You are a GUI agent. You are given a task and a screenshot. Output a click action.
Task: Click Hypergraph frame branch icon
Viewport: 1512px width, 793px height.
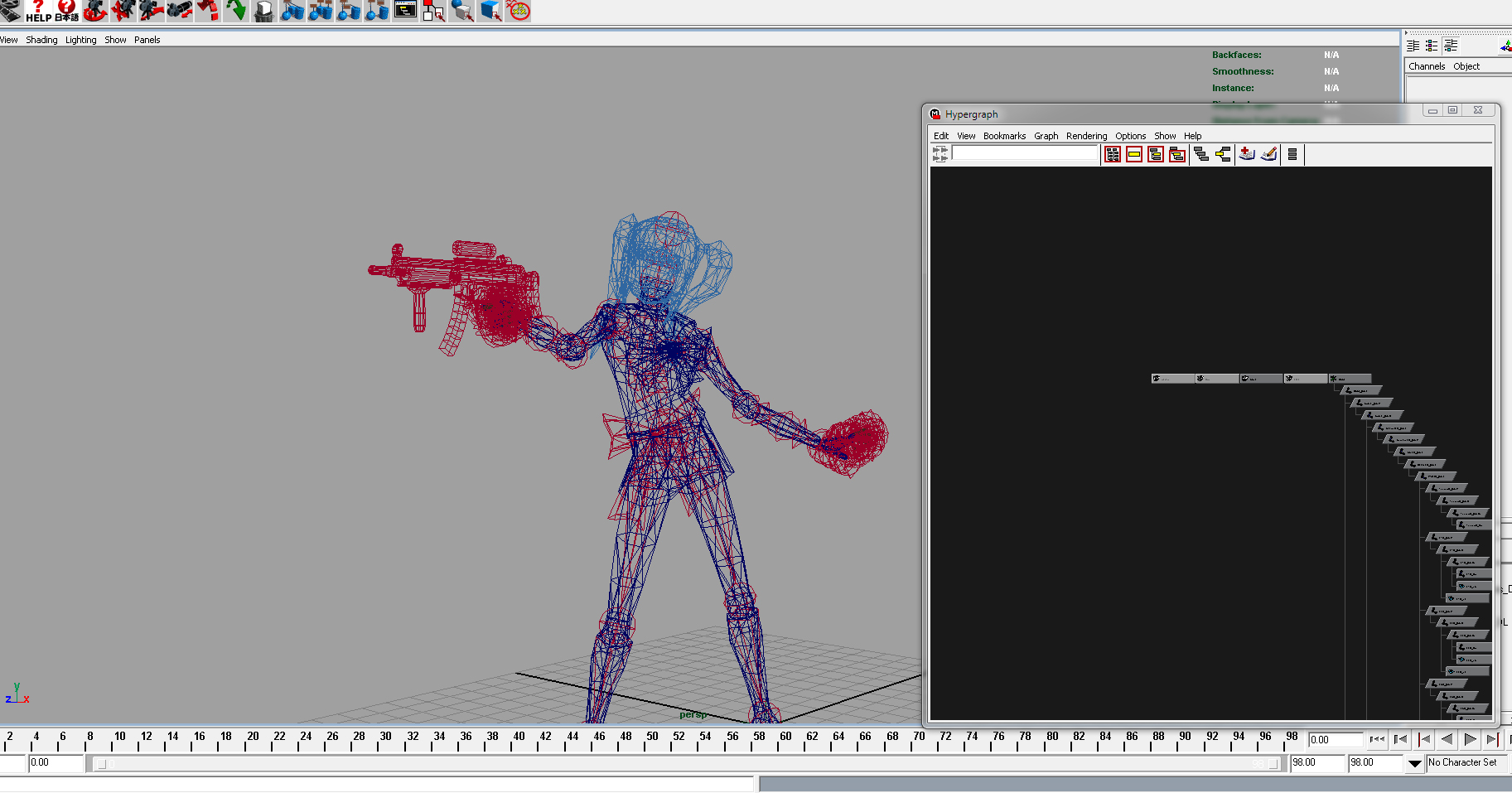point(1177,154)
